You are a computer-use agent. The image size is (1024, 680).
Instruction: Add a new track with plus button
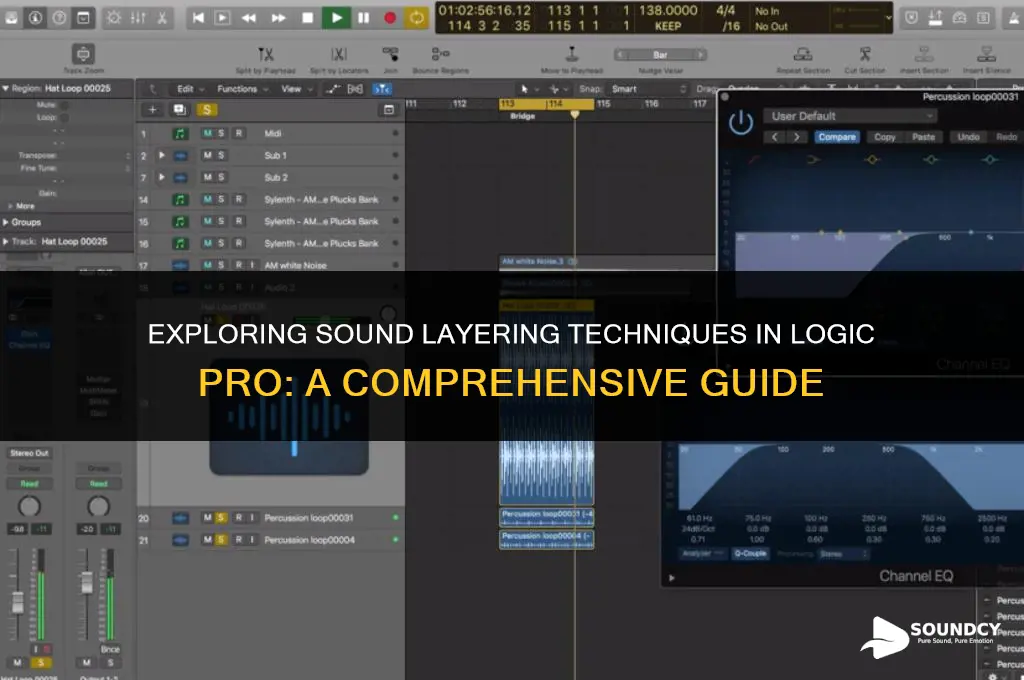[152, 110]
